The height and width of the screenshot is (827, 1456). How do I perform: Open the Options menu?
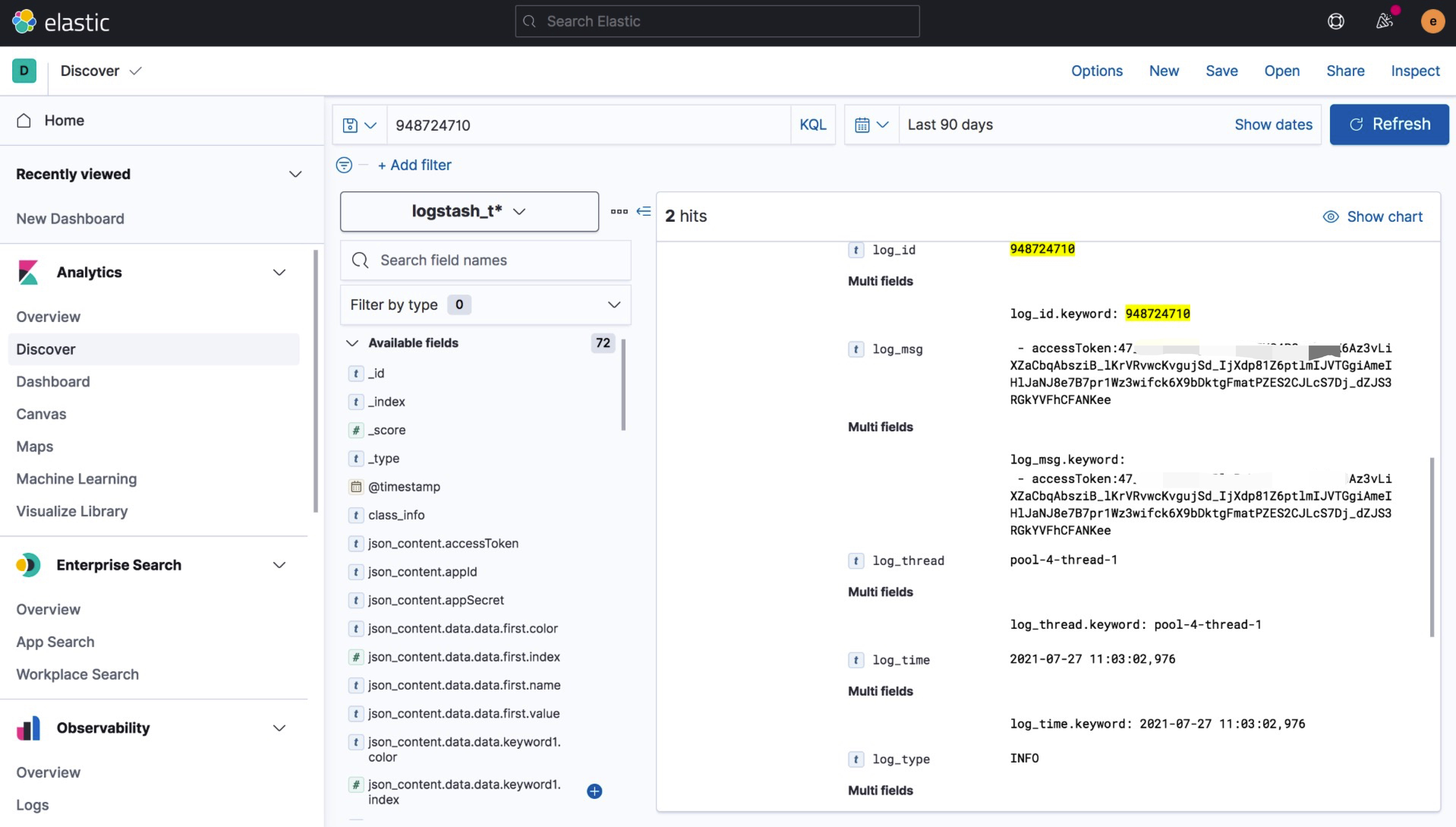[x=1097, y=71]
